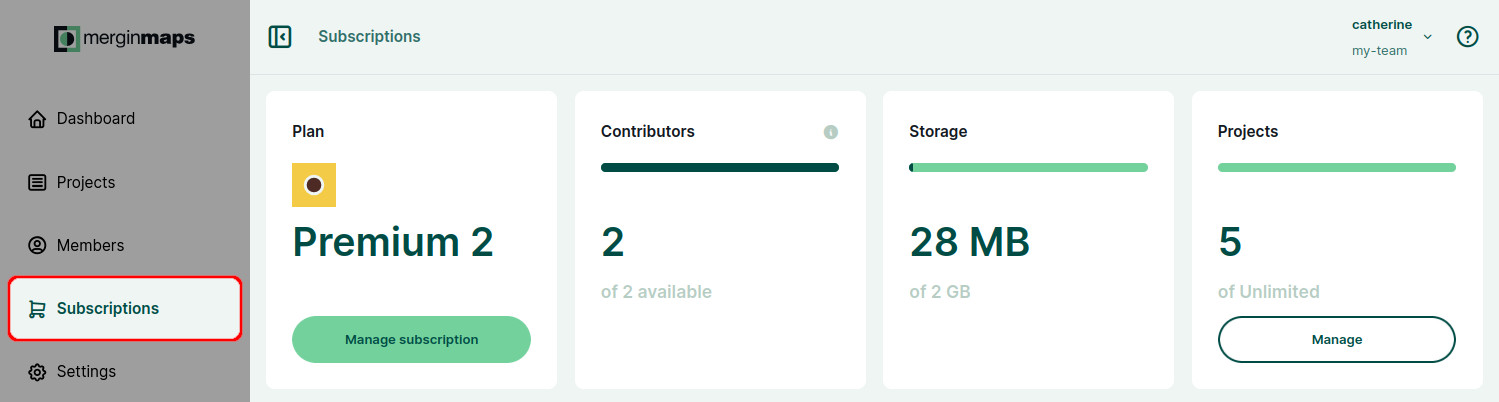Click the Dashboard home icon

pos(37,119)
